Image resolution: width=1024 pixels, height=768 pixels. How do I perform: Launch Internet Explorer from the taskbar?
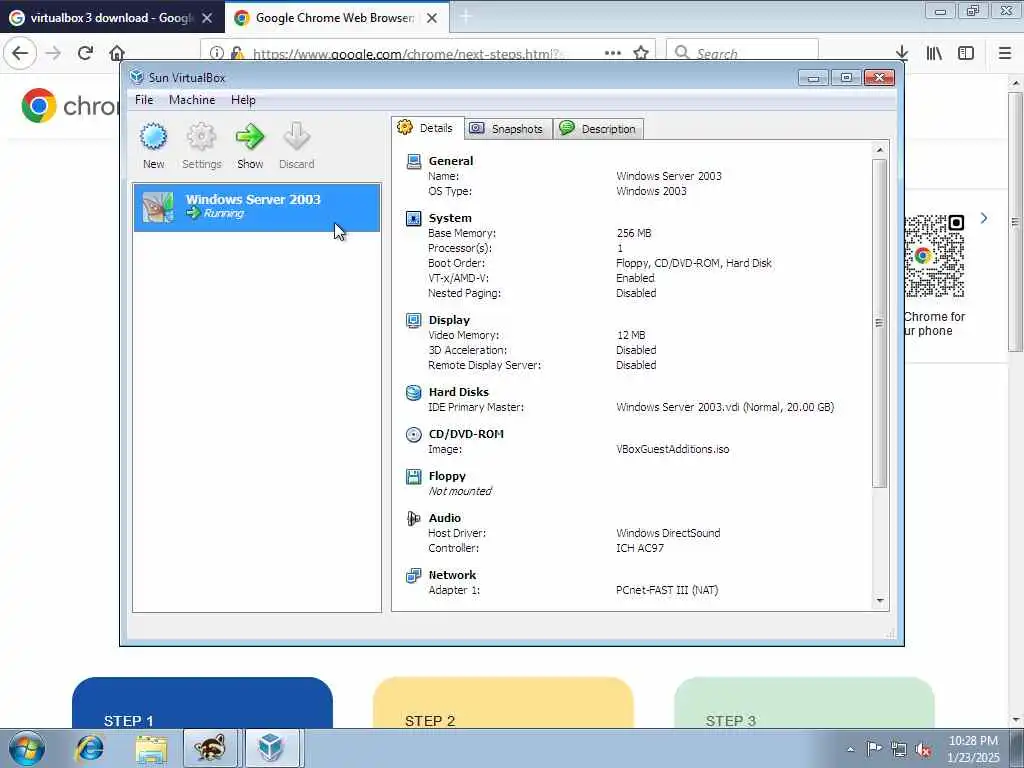click(x=89, y=748)
